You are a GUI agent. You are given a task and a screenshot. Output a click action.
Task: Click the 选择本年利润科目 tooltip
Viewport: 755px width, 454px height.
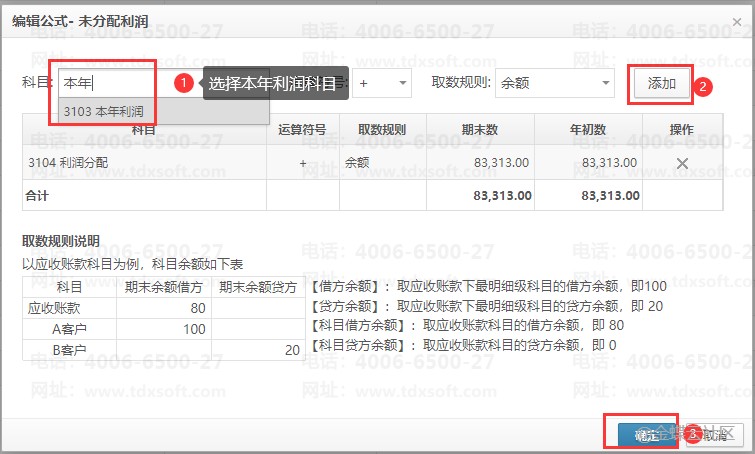tap(276, 84)
